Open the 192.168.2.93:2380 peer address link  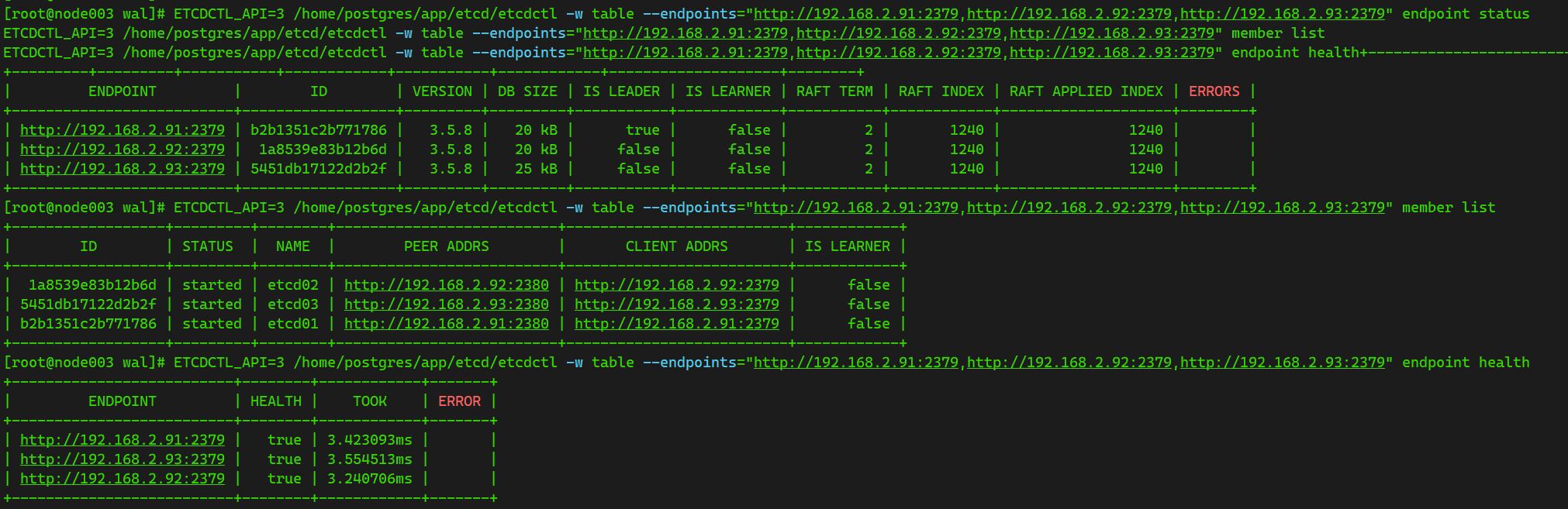pyautogui.click(x=446, y=304)
